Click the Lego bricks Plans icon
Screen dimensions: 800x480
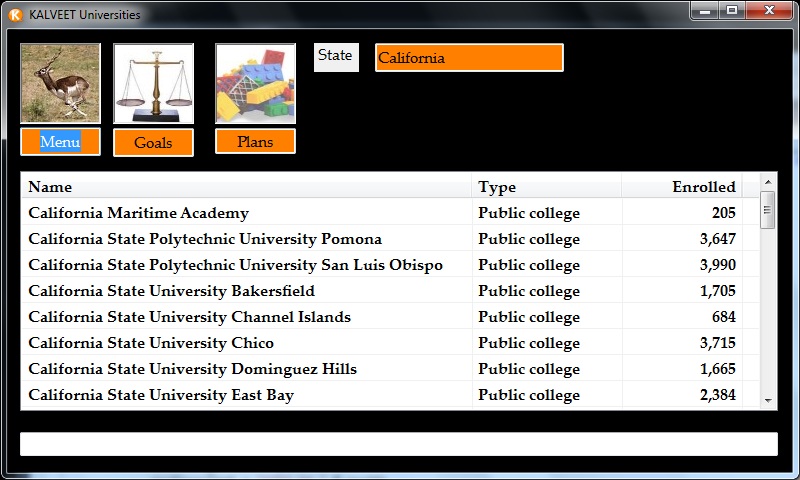coord(255,83)
